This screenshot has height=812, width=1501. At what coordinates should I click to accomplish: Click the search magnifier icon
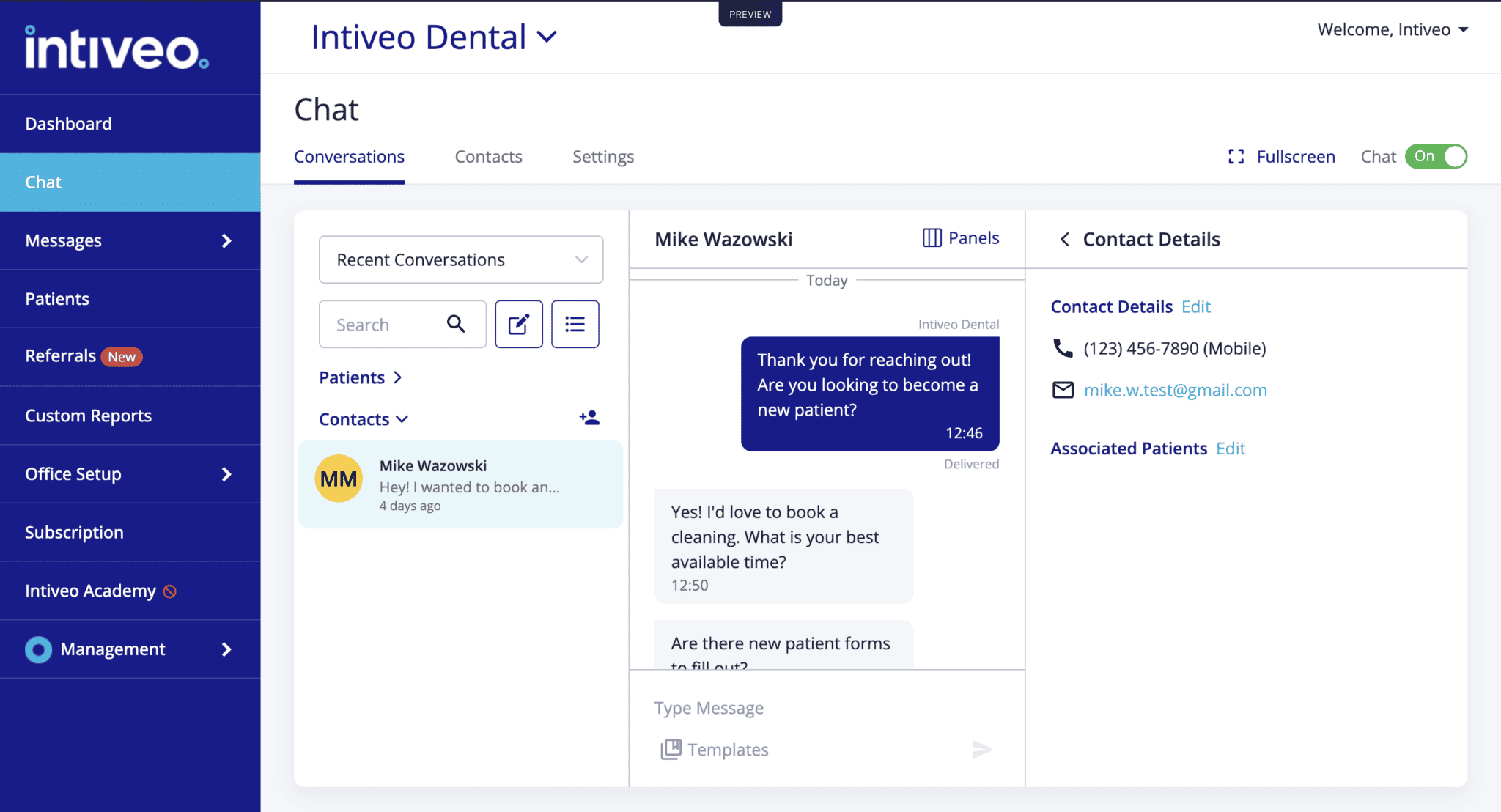click(456, 324)
